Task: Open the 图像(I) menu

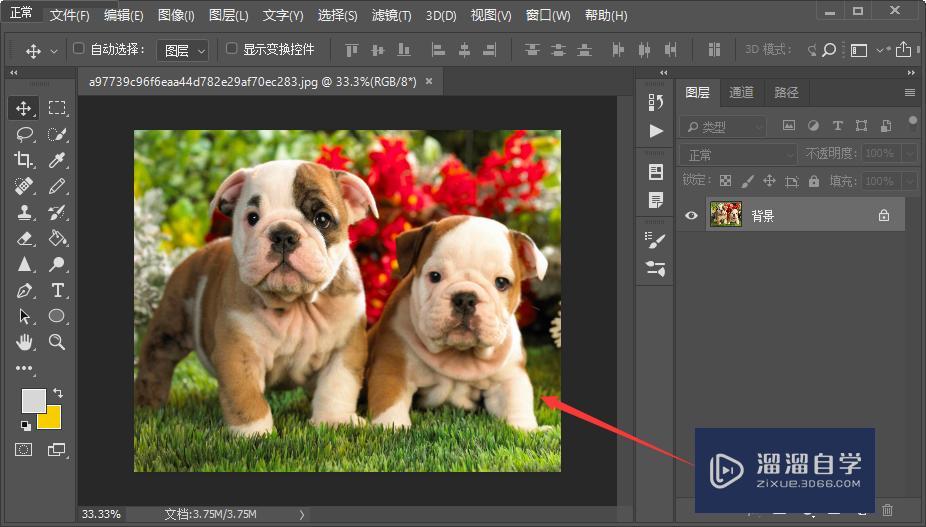Action: pyautogui.click(x=176, y=15)
